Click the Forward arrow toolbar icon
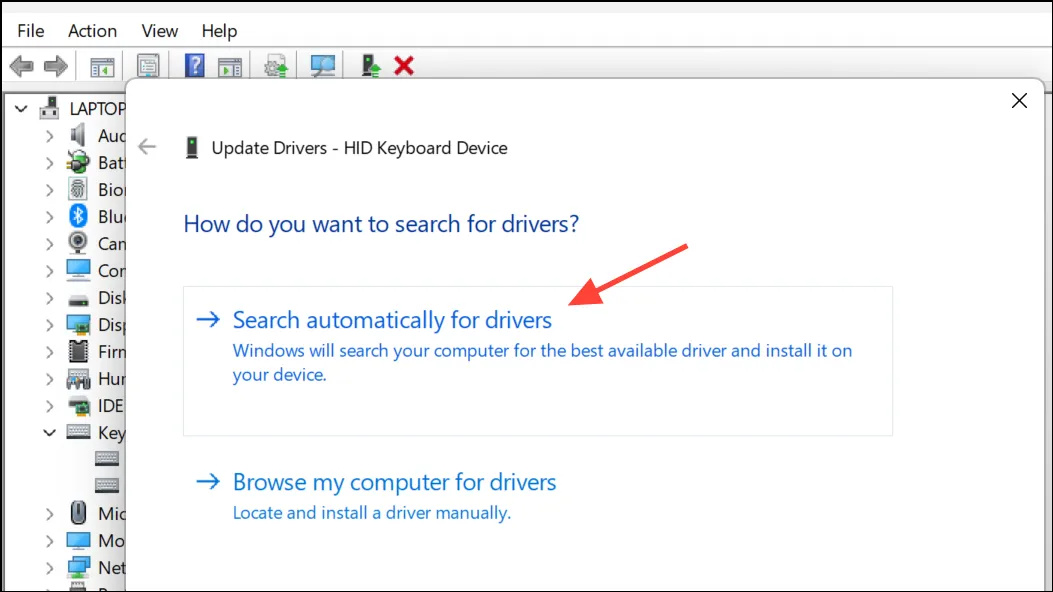This screenshot has height=592, width=1053. (56, 66)
